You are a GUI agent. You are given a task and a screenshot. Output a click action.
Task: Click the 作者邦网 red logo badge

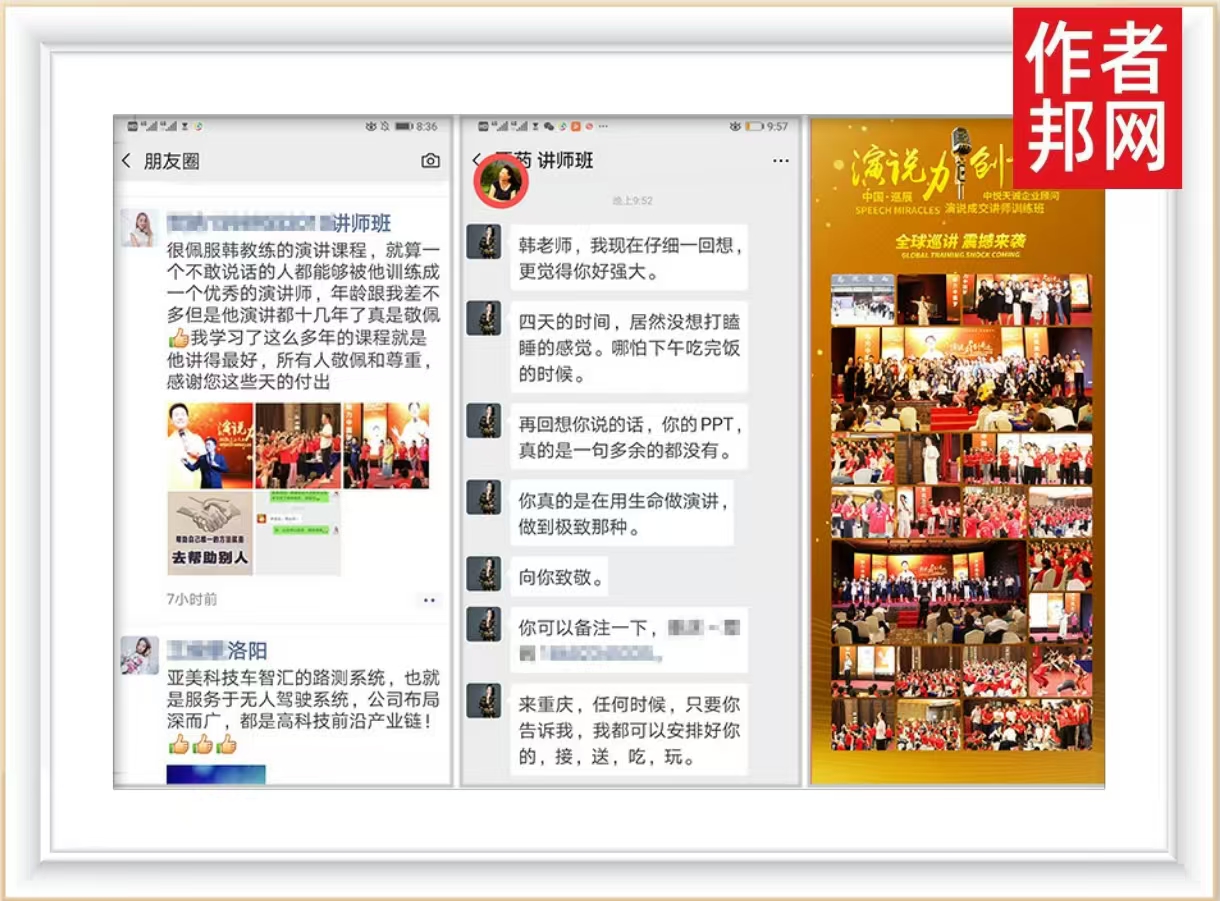point(1097,97)
